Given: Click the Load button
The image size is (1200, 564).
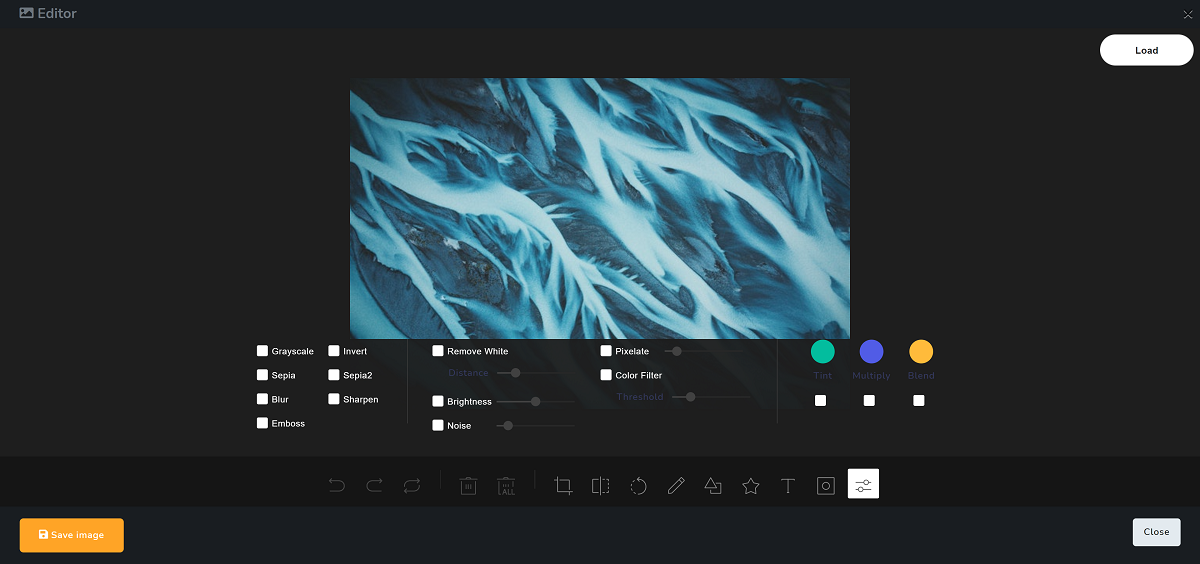Looking at the screenshot, I should [x=1146, y=50].
